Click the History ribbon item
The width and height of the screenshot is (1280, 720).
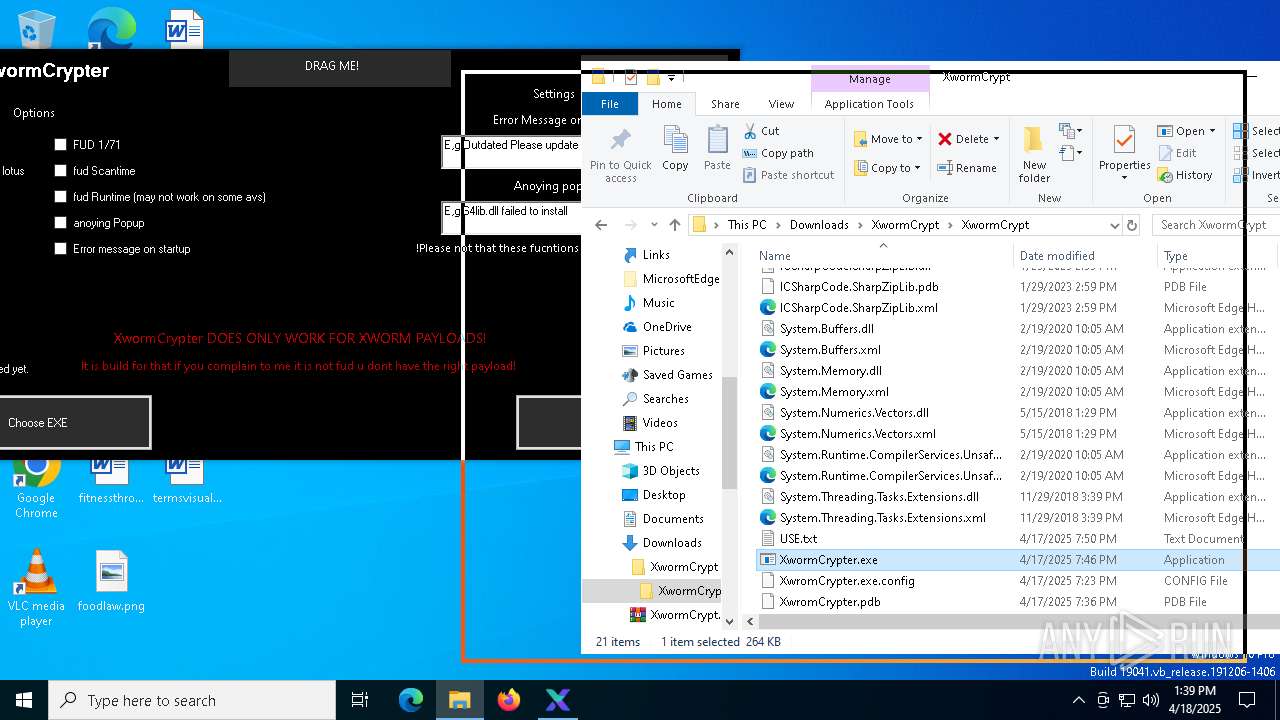pos(1185,175)
